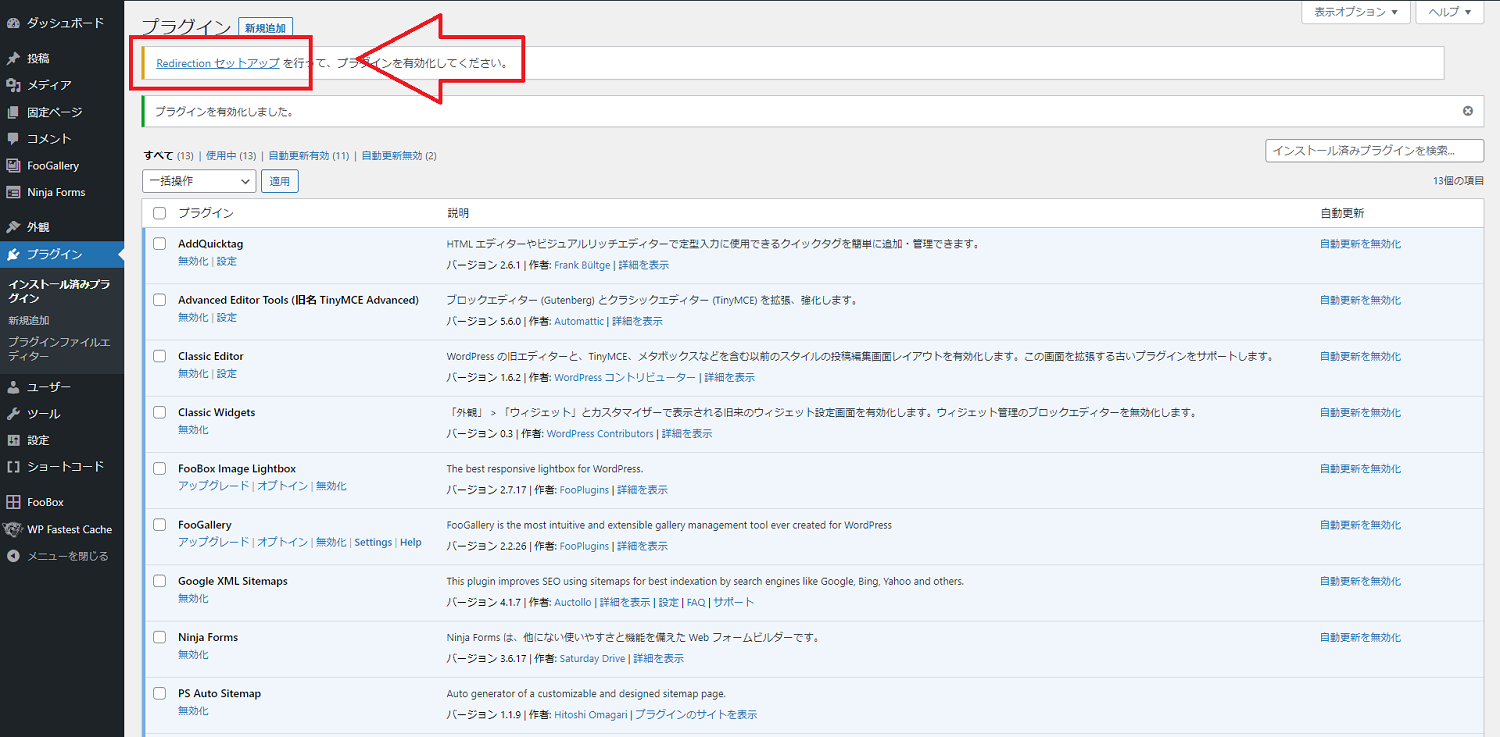Select the Classic Editor checkbox
The image size is (1500, 737).
(159, 356)
